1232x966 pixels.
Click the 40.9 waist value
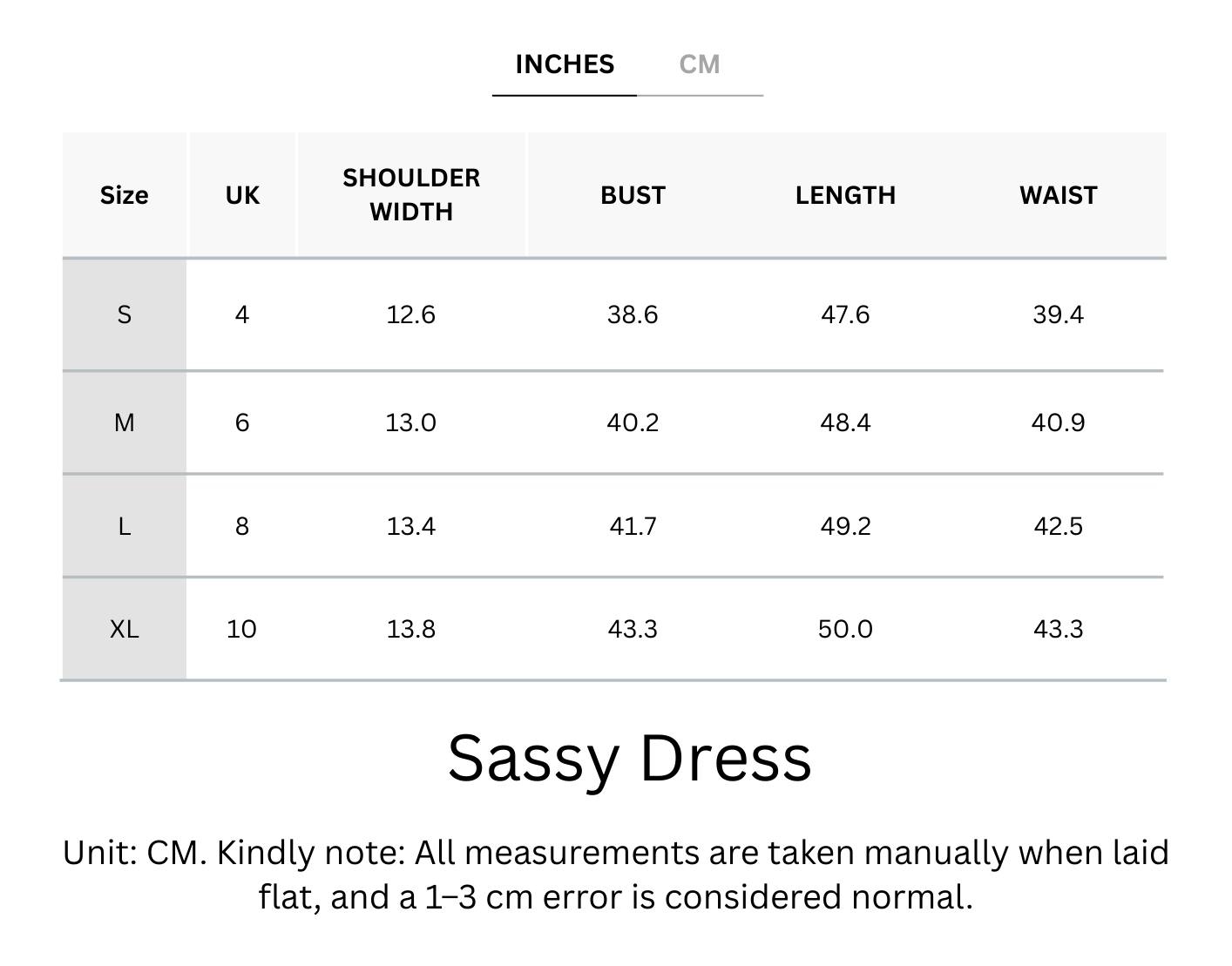pos(1058,422)
